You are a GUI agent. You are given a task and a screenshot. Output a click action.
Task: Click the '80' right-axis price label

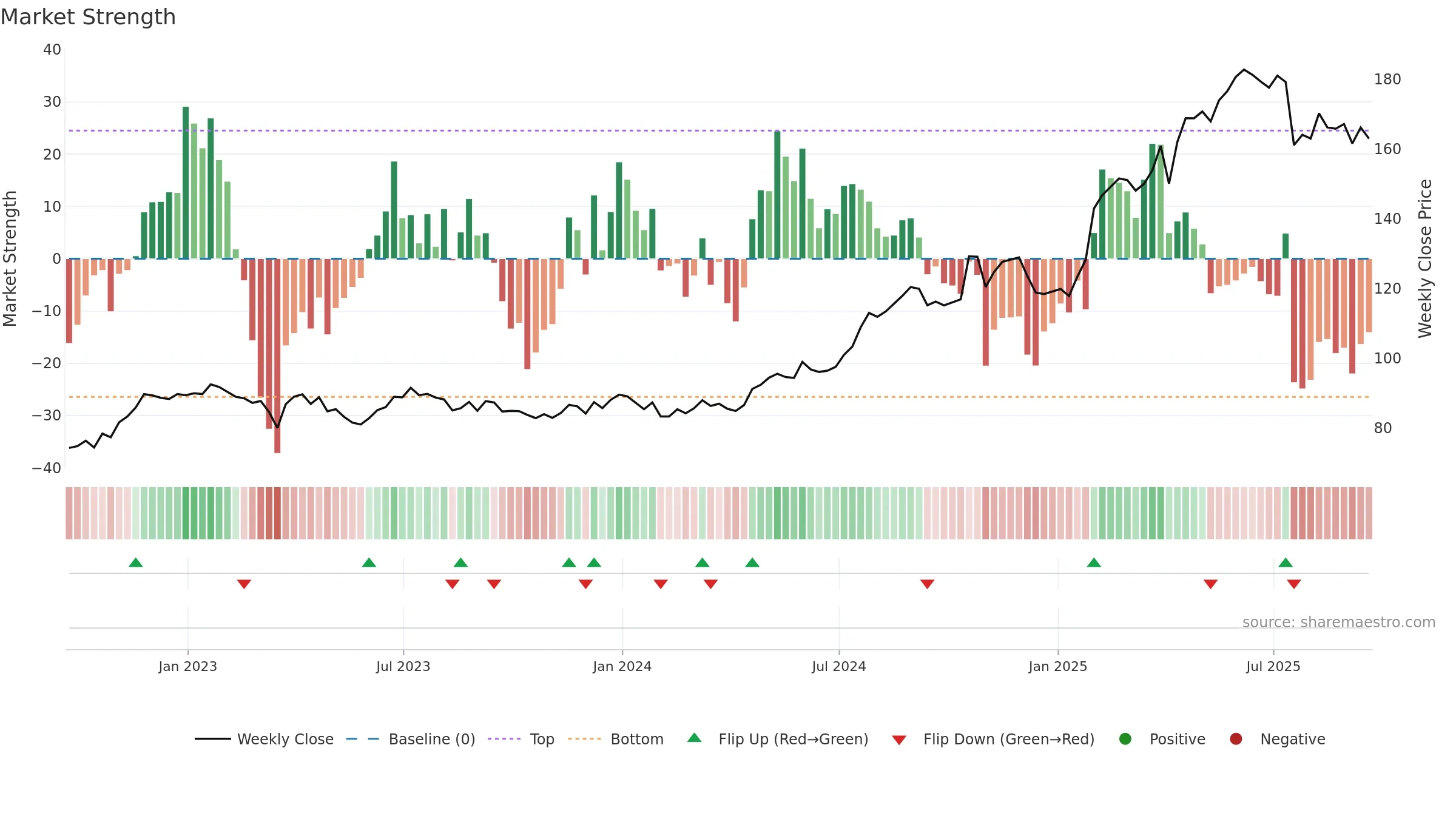pyautogui.click(x=1383, y=428)
